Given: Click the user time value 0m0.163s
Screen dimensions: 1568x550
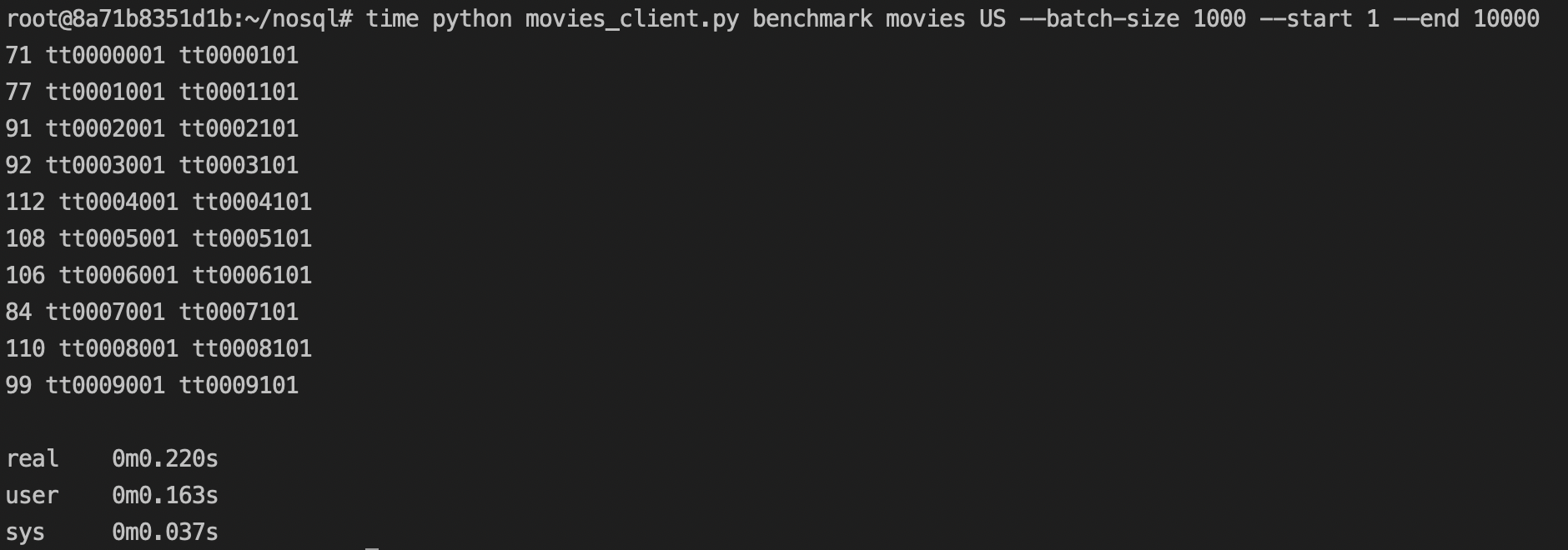Looking at the screenshot, I should 165,495.
